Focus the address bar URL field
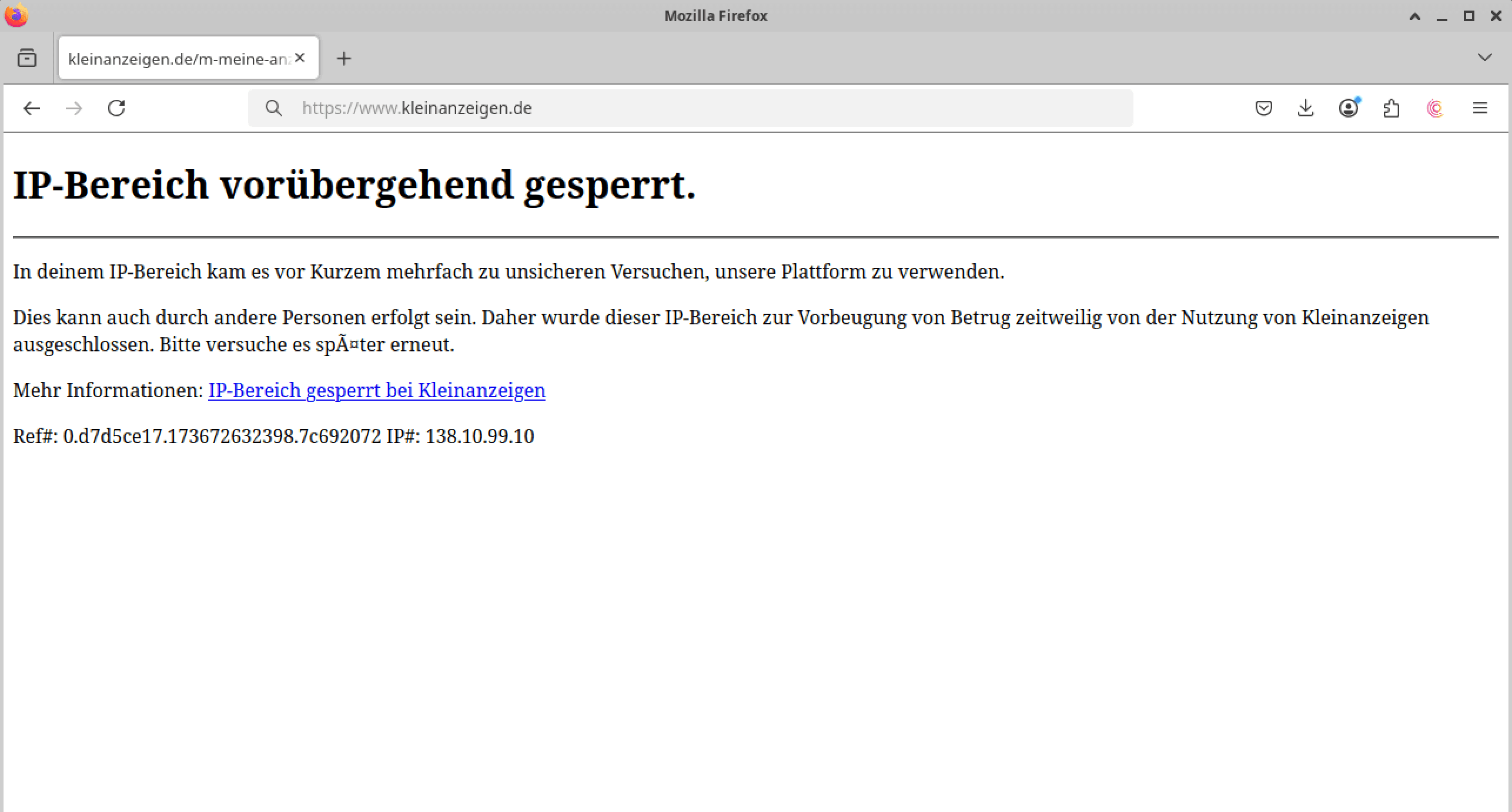The width and height of the screenshot is (1512, 812). pos(690,108)
